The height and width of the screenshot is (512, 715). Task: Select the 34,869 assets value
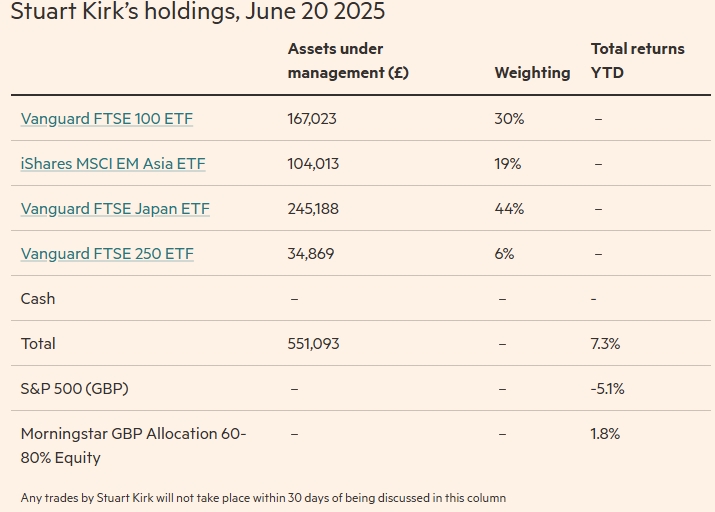(310, 254)
